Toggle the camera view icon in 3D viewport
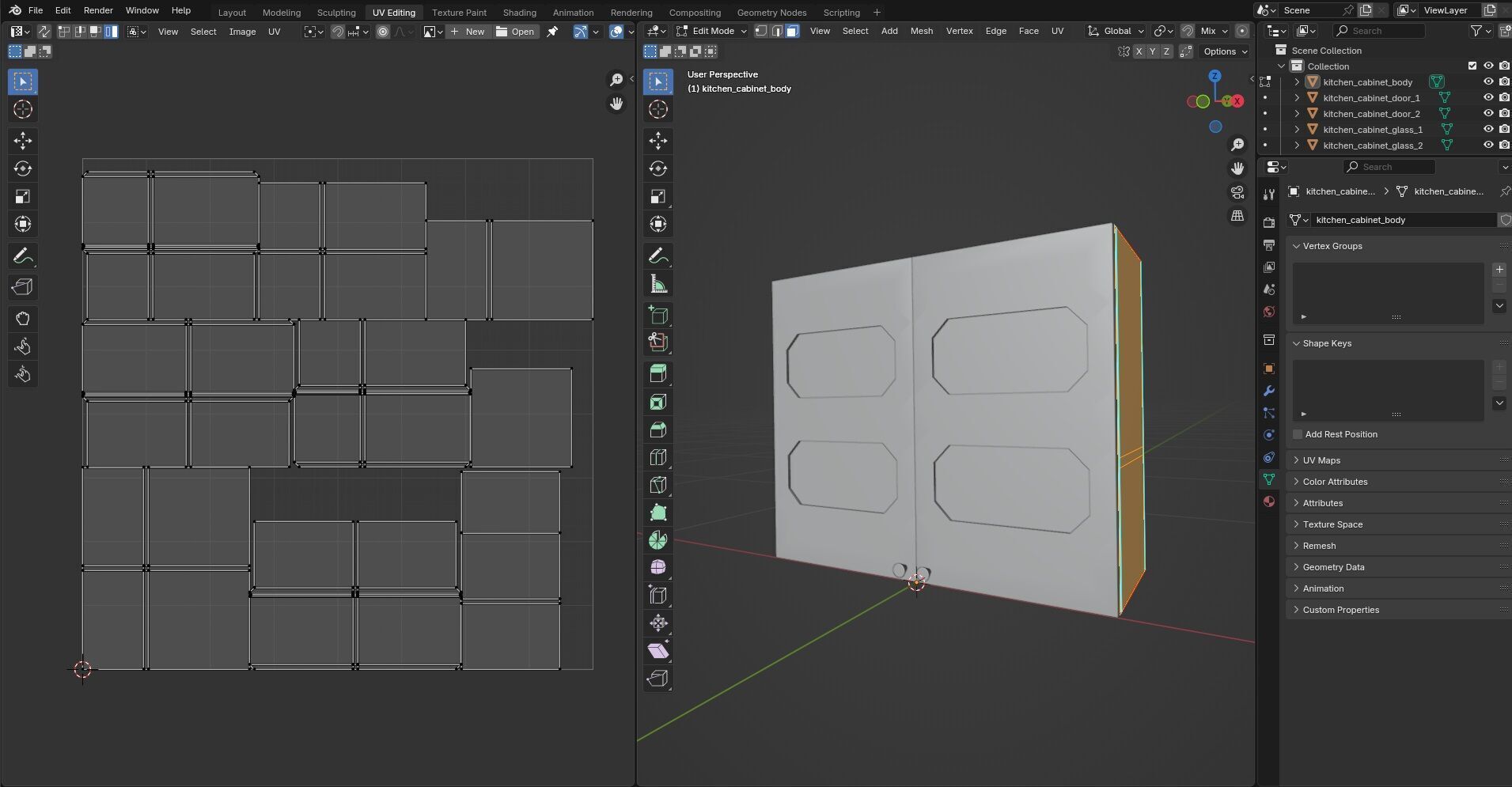The width and height of the screenshot is (1512, 787). 1237,192
